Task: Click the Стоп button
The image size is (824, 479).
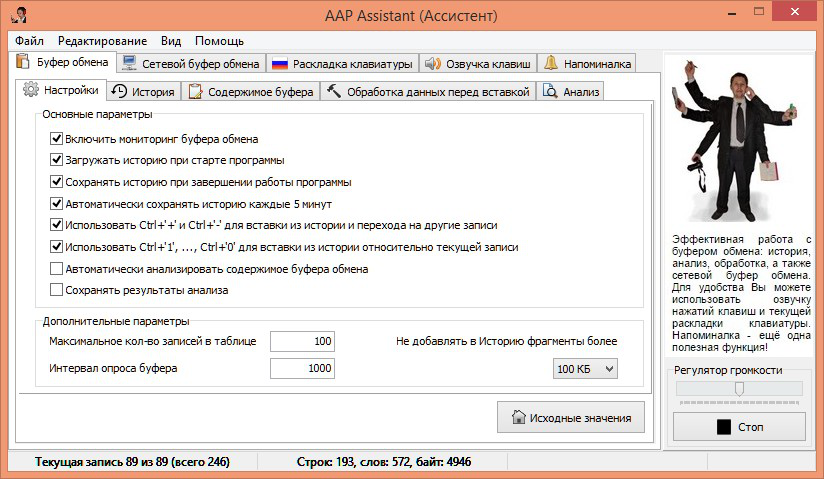Action: point(739,426)
